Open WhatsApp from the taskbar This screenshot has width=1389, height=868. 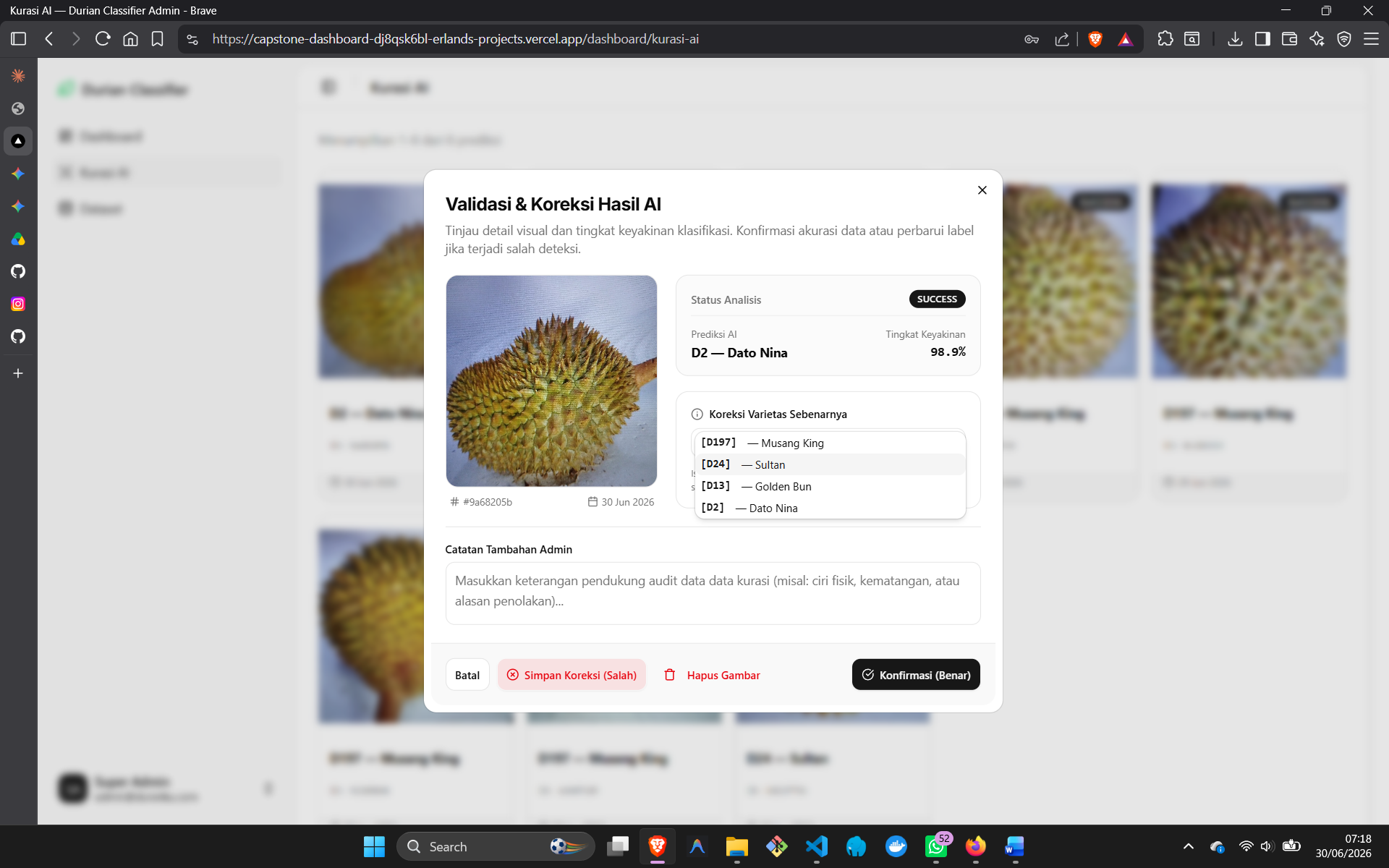tap(936, 846)
